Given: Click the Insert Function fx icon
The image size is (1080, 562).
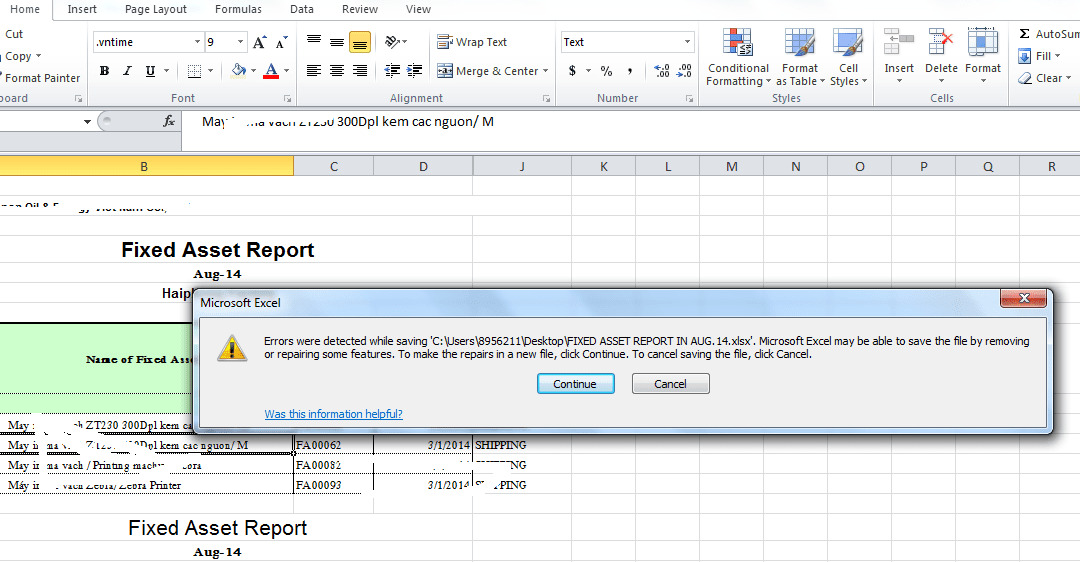Looking at the screenshot, I should coord(169,122).
